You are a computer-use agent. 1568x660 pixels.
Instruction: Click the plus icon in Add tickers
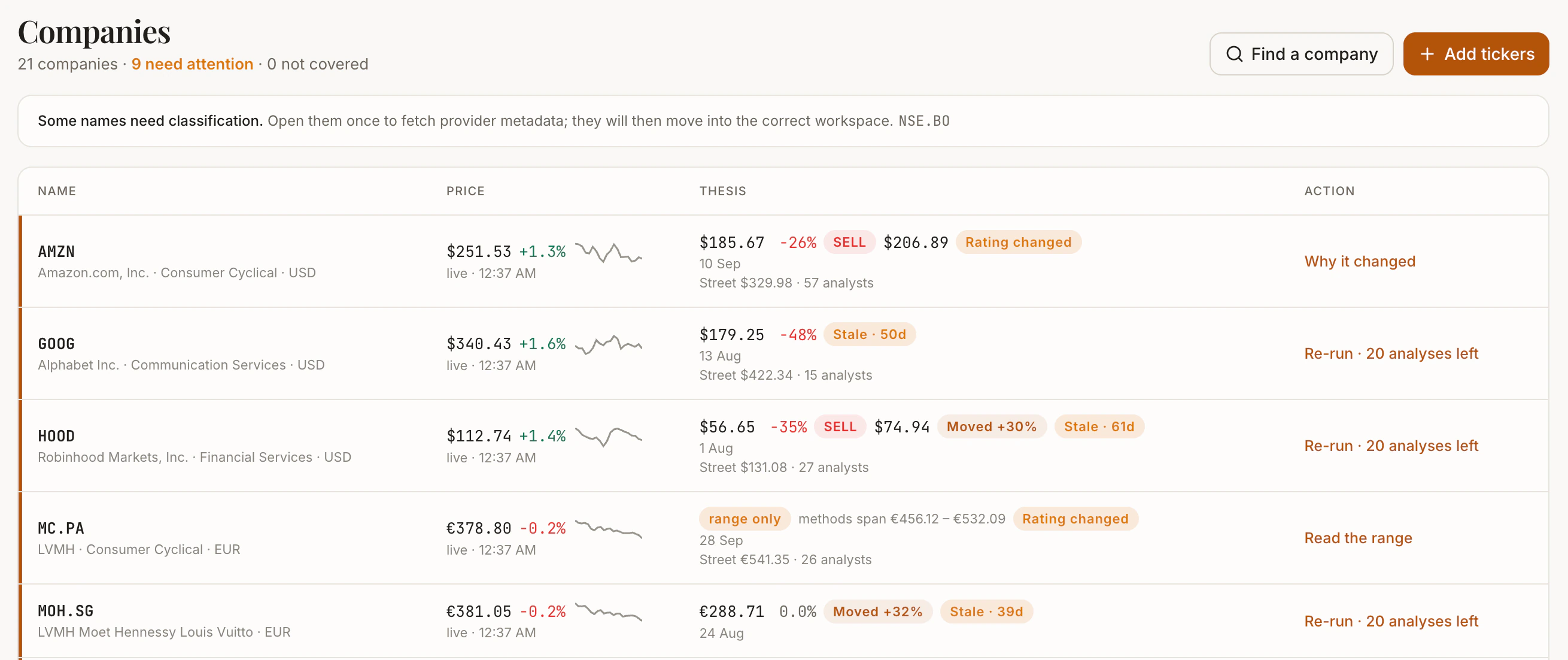[1427, 55]
